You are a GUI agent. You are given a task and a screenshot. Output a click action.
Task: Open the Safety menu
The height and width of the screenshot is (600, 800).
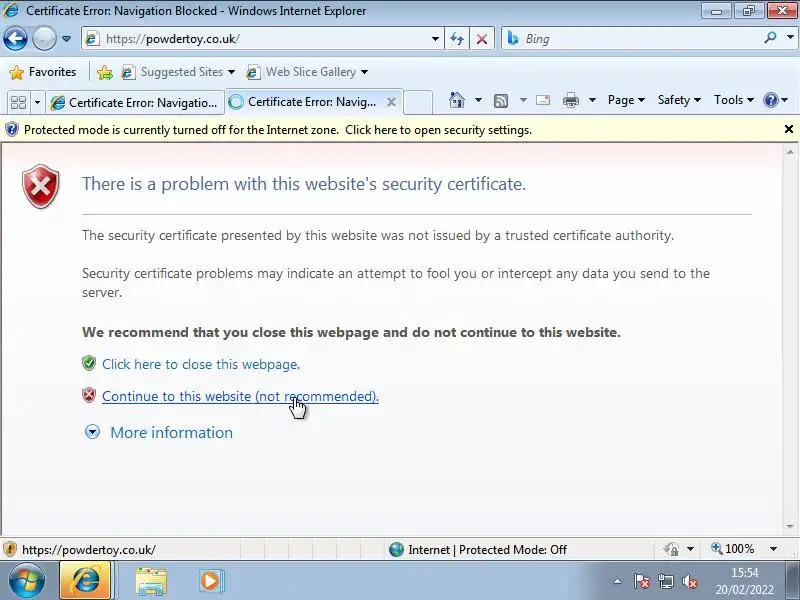tap(679, 100)
